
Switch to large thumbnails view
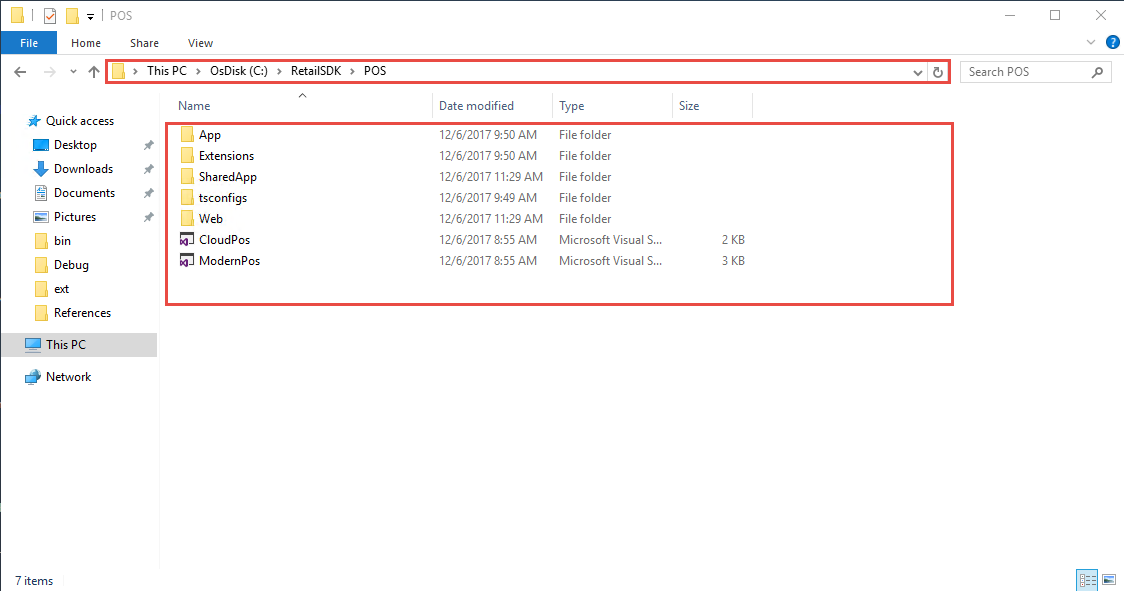pos(1110,579)
